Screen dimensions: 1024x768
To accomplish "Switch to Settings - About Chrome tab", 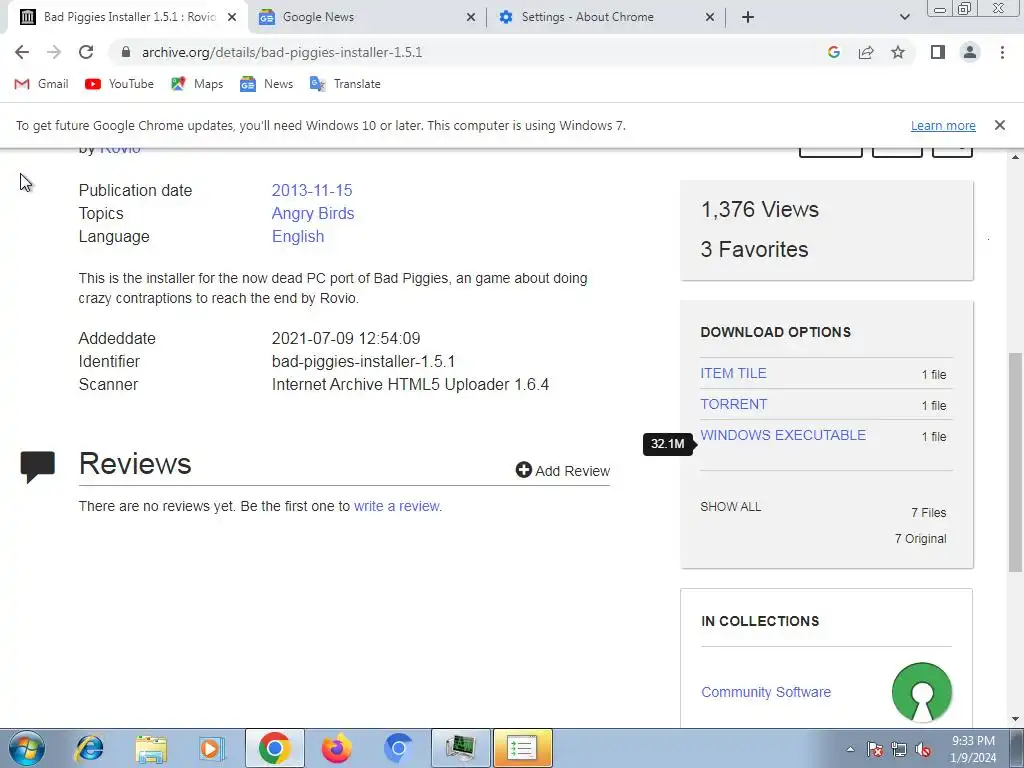I will [605, 17].
